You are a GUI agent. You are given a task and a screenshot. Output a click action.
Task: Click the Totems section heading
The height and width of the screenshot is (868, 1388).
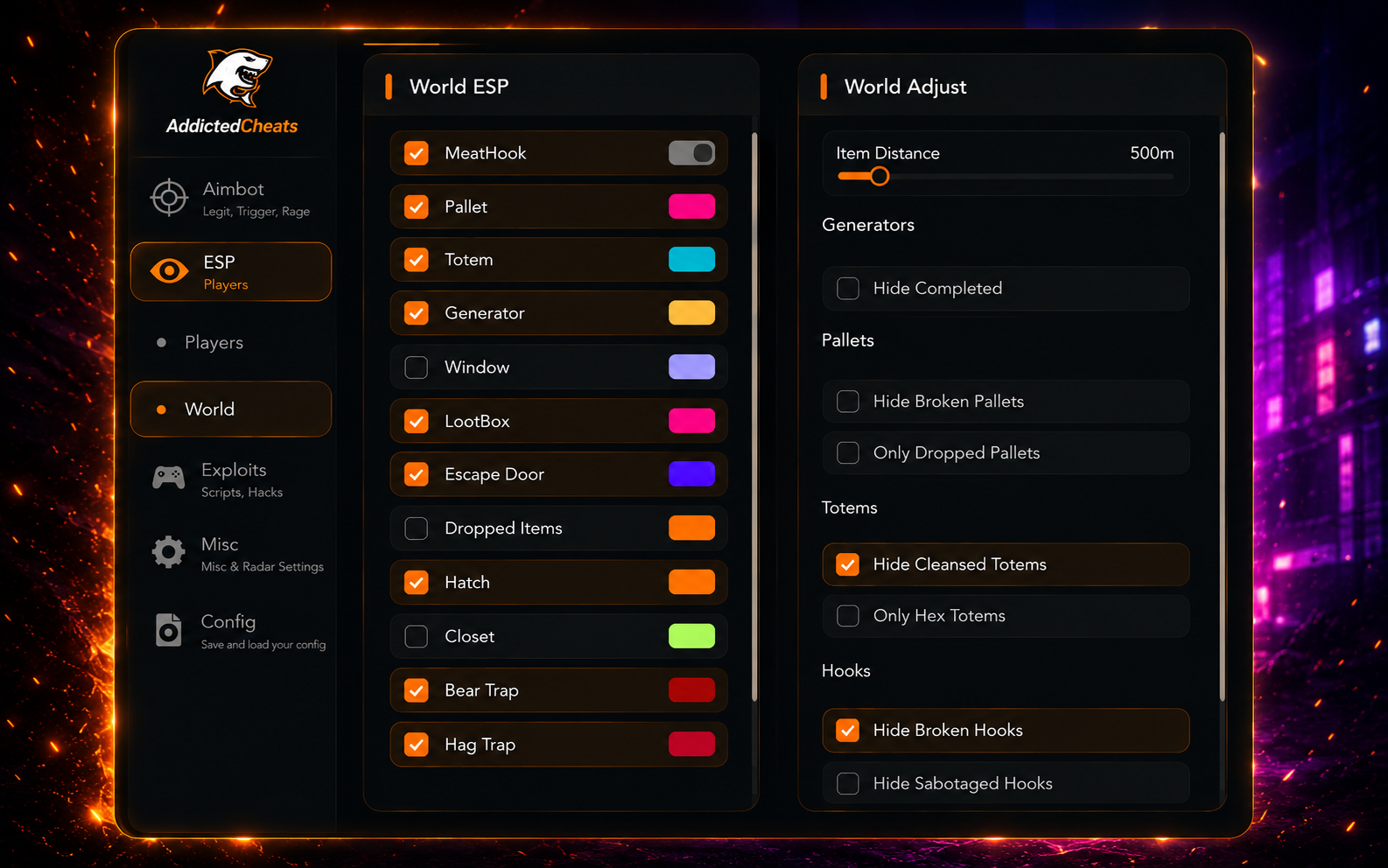(849, 507)
